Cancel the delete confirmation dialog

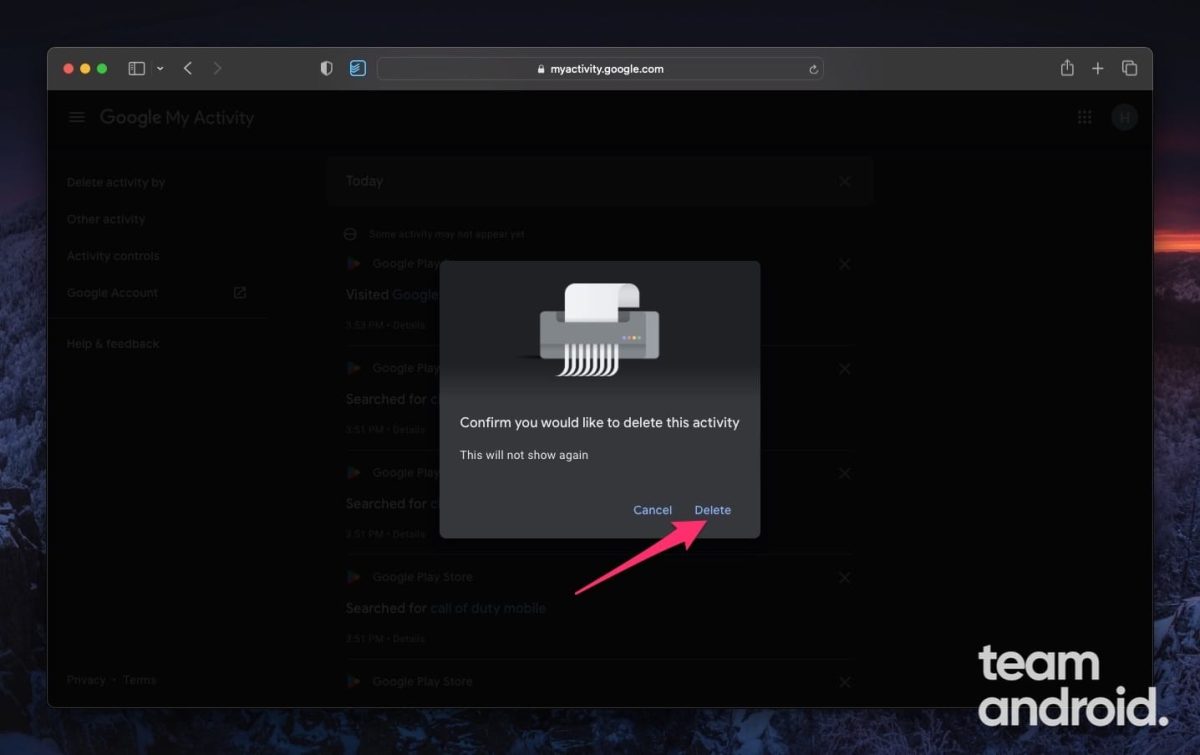[x=652, y=510]
